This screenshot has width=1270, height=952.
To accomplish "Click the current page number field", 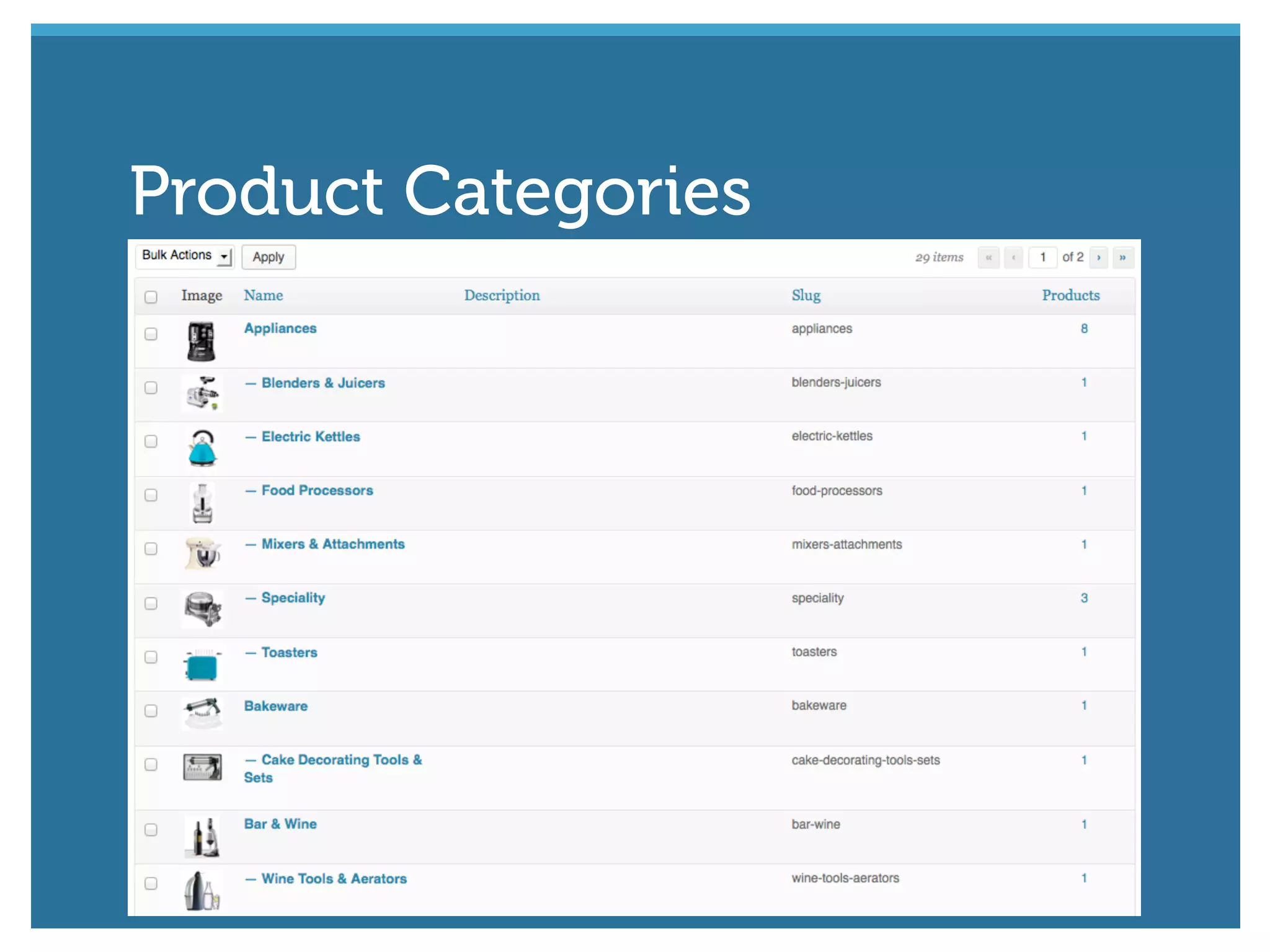I will 1043,257.
